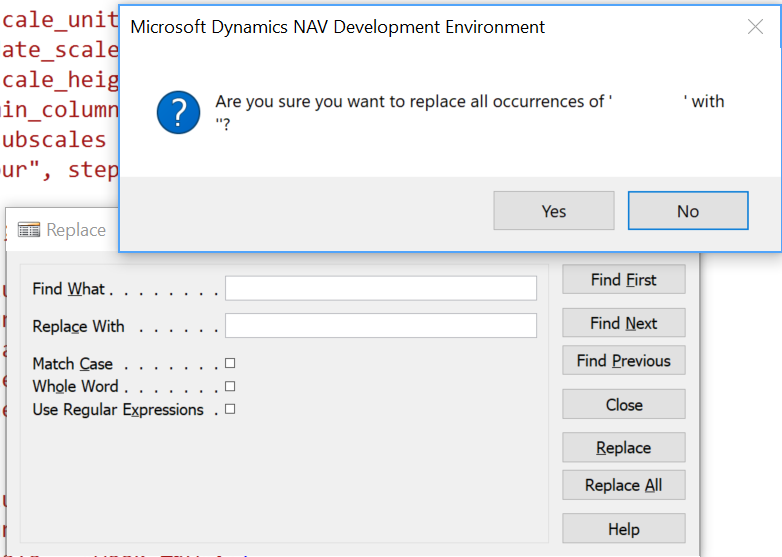Click the 'Replace With' label

[x=78, y=326]
